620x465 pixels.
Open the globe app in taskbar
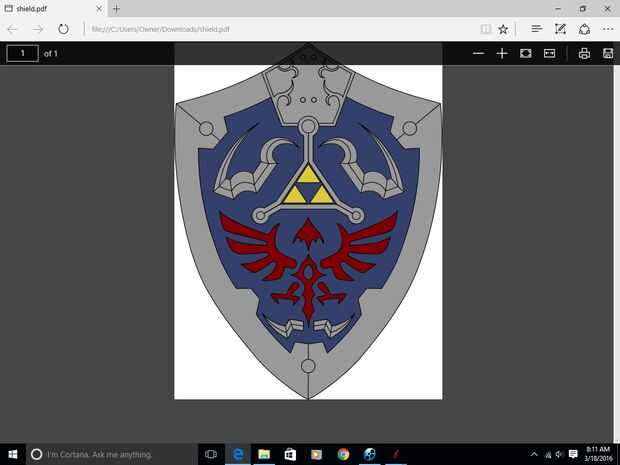[x=369, y=454]
